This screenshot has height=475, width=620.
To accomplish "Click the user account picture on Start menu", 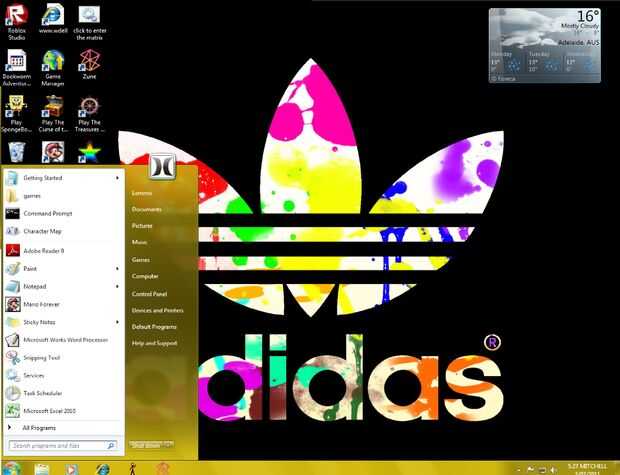I will point(163,166).
